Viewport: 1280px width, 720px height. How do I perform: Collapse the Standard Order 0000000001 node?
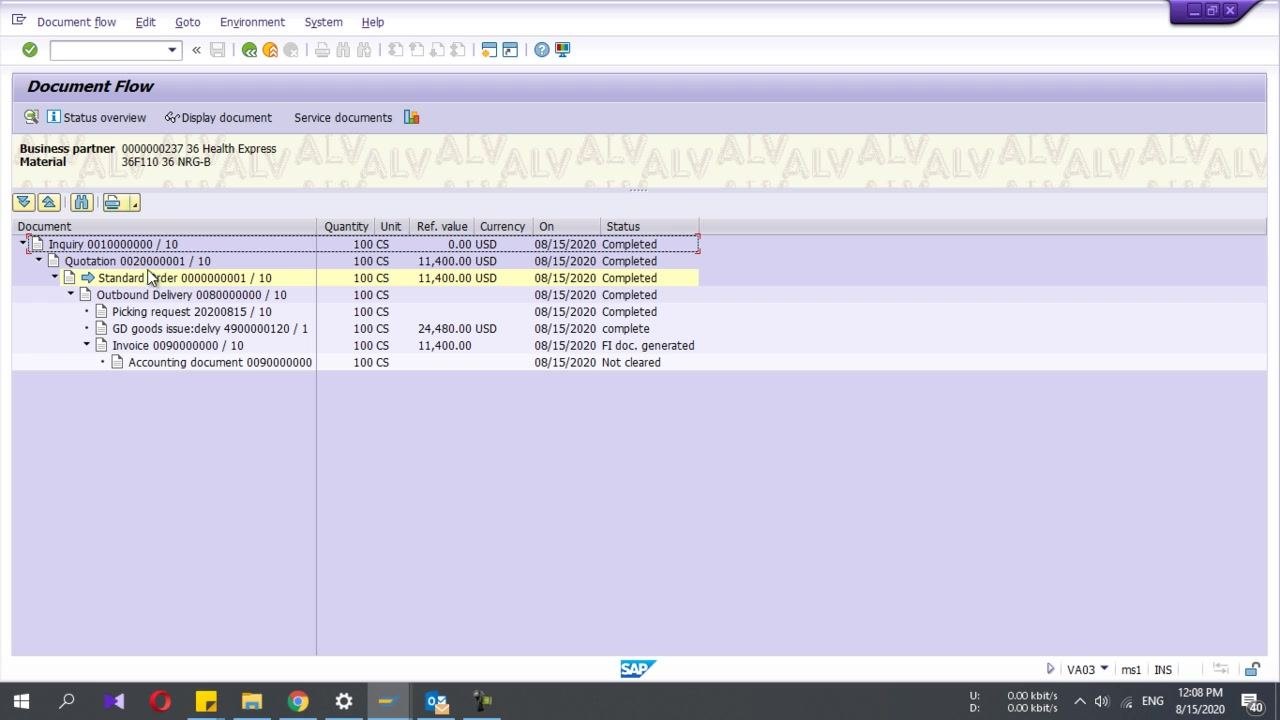point(55,277)
